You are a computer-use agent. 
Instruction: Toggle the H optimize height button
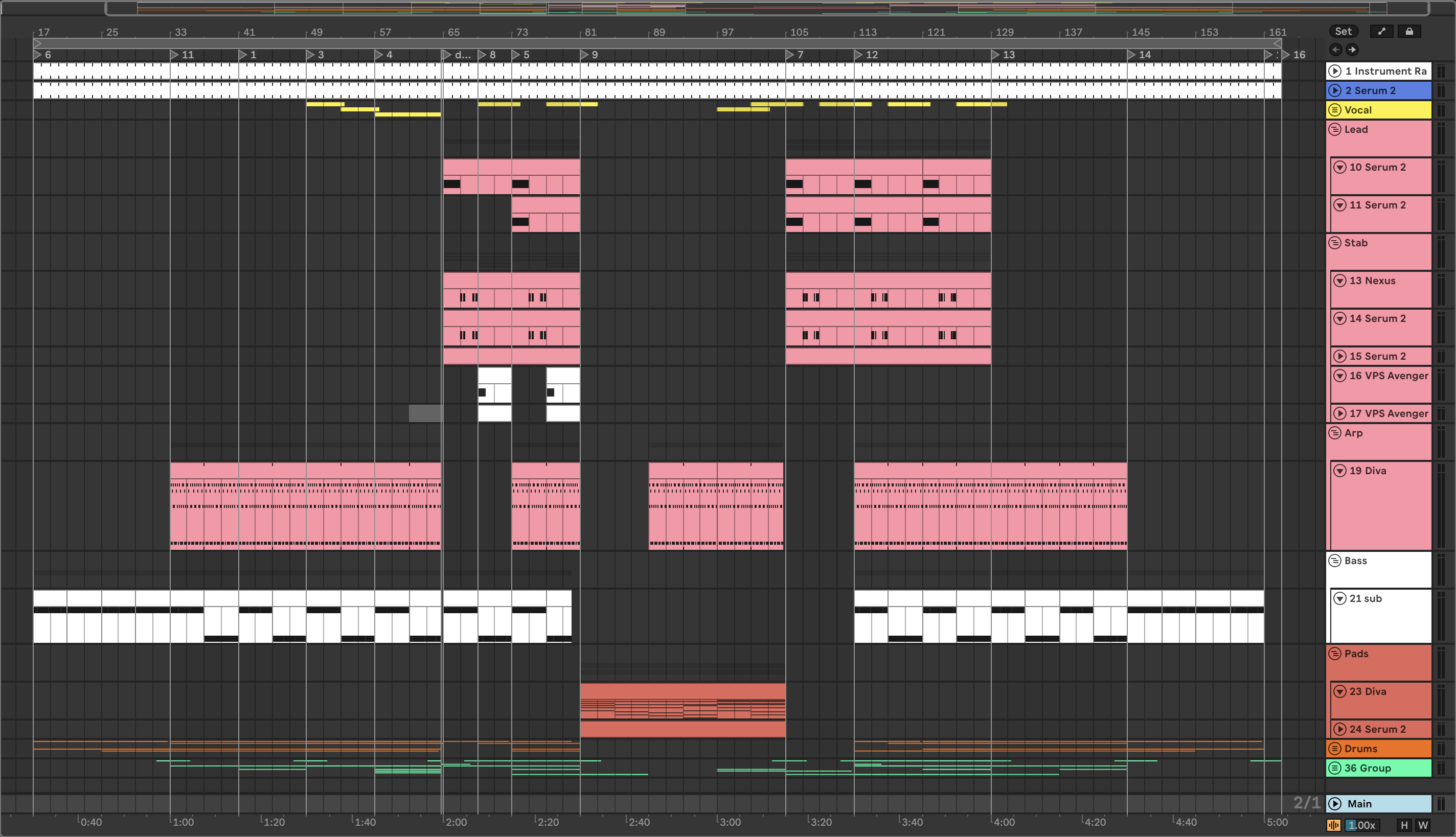1404,826
